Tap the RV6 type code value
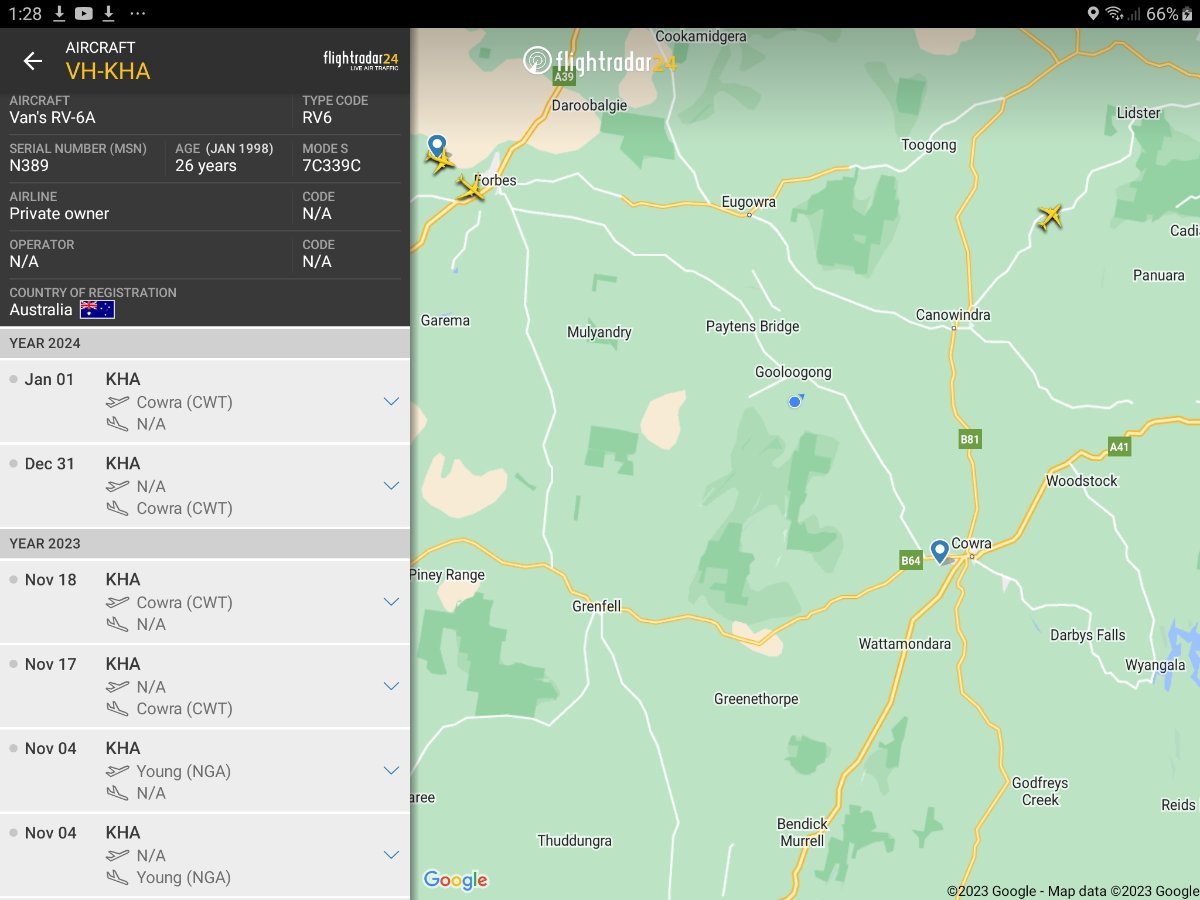 (317, 117)
